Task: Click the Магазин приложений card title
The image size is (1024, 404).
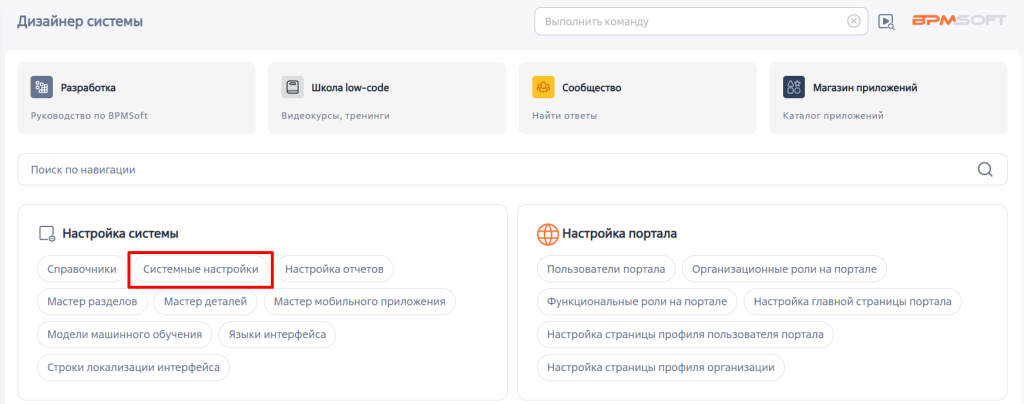Action: click(x=865, y=87)
